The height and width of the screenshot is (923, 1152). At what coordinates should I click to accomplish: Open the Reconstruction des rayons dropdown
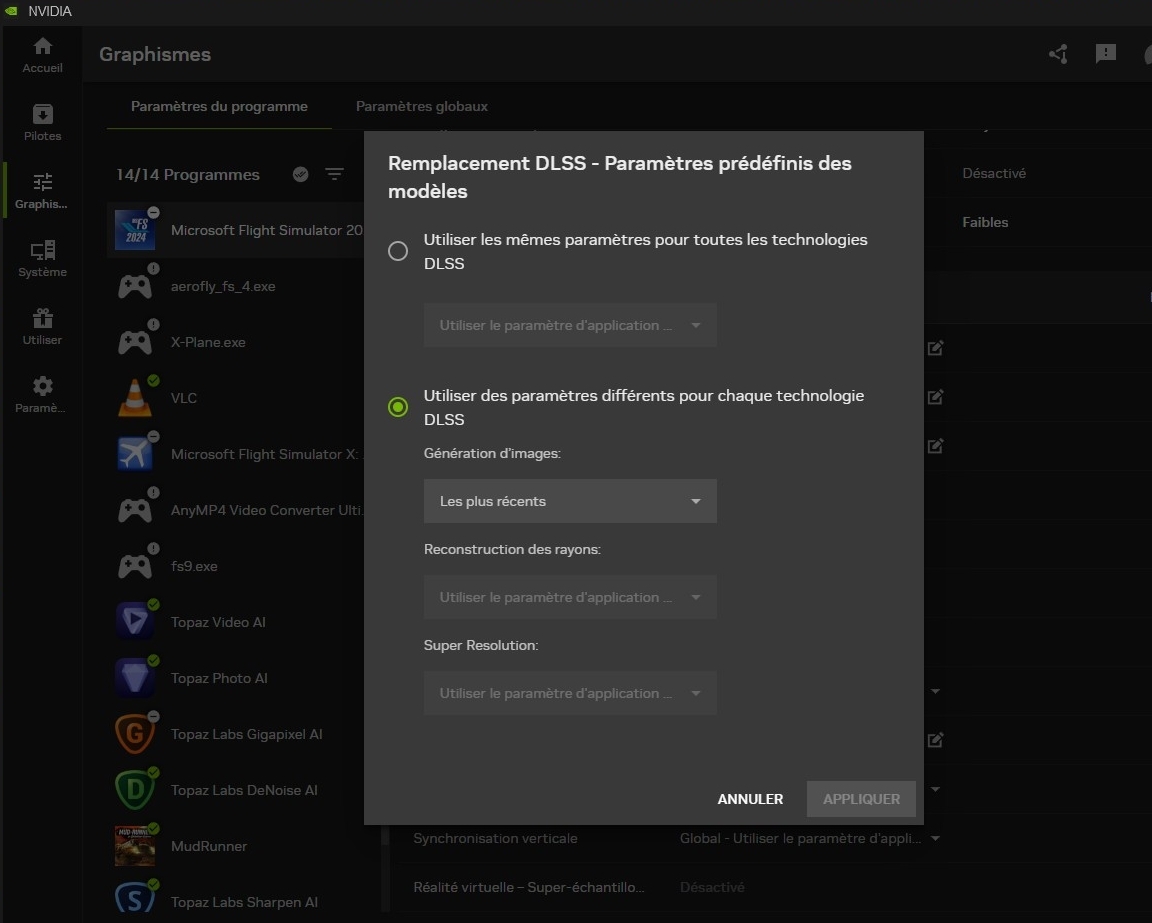pyautogui.click(x=570, y=597)
